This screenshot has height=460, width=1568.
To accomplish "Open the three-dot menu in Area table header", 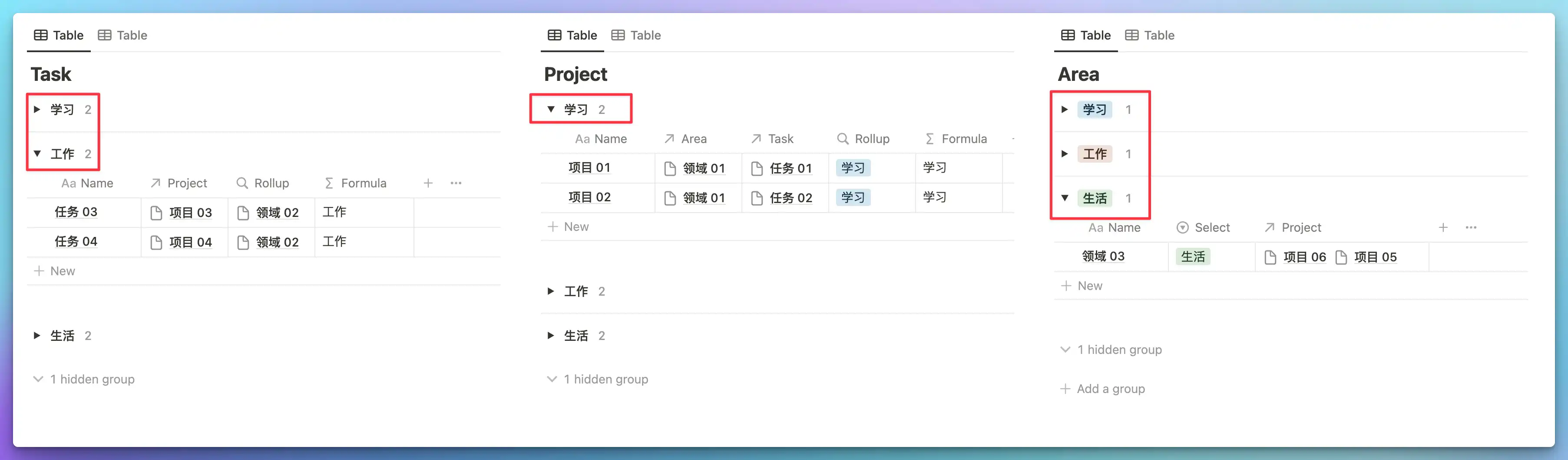I will click(x=1471, y=228).
